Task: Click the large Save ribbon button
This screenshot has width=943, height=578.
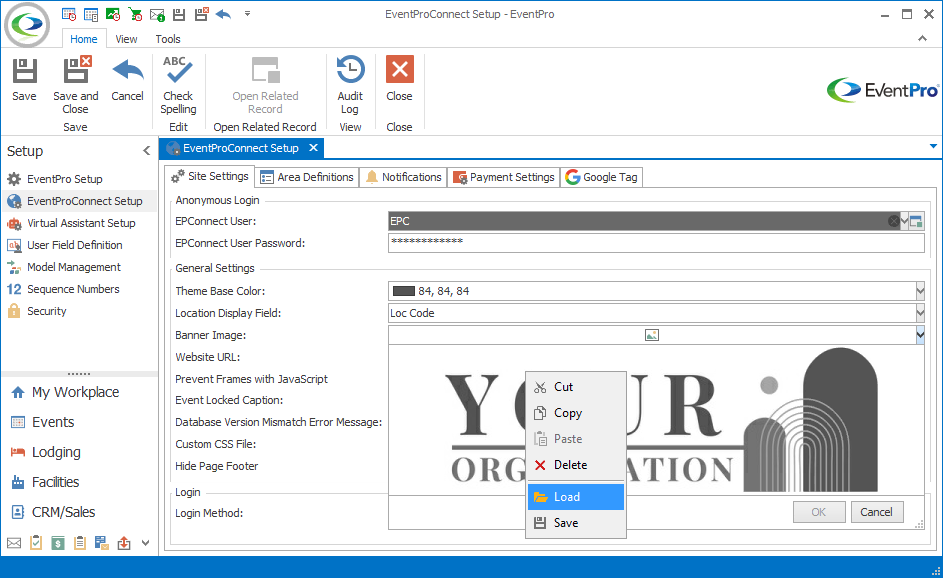Action: 24,79
